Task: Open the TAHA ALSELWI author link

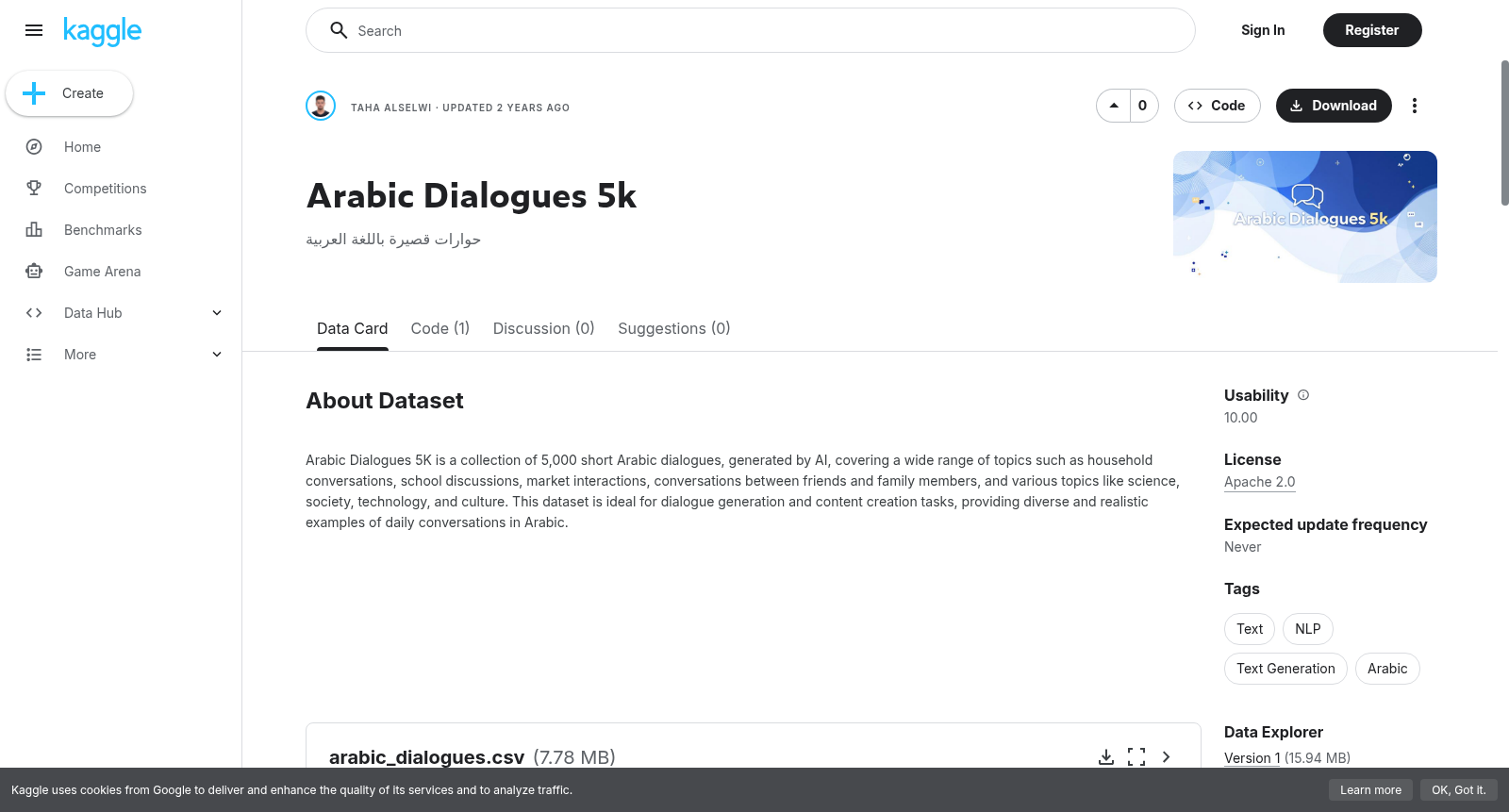Action: pyautogui.click(x=390, y=108)
